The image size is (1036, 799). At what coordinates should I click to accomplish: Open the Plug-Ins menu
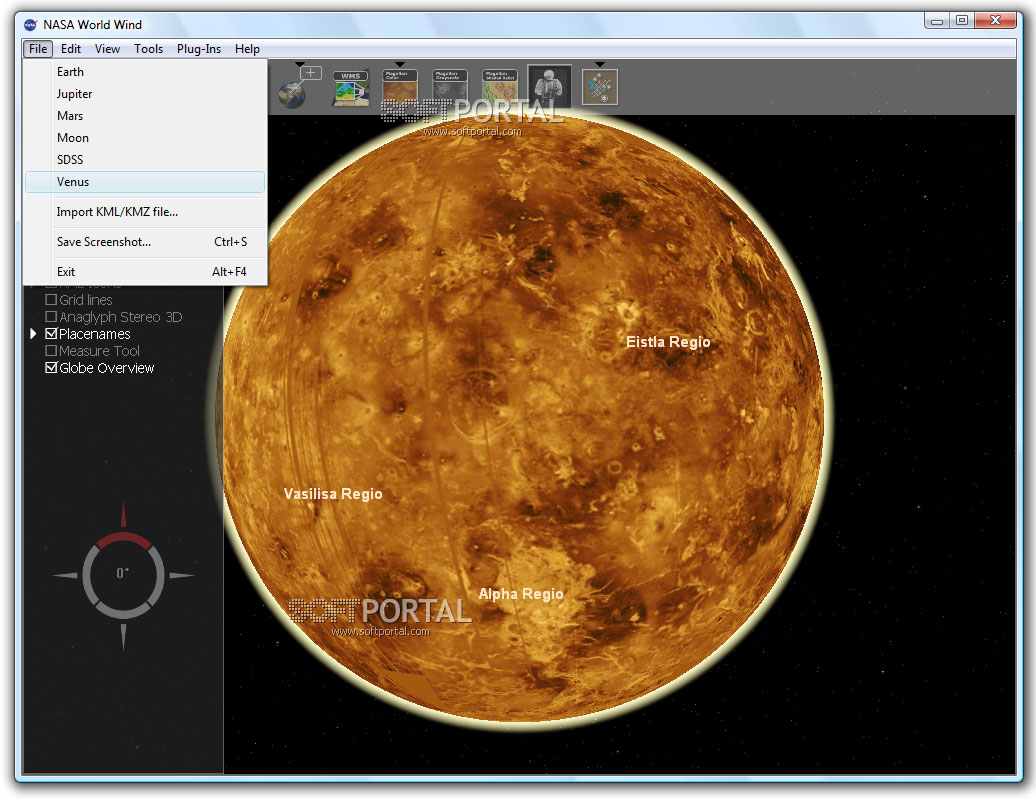(198, 49)
